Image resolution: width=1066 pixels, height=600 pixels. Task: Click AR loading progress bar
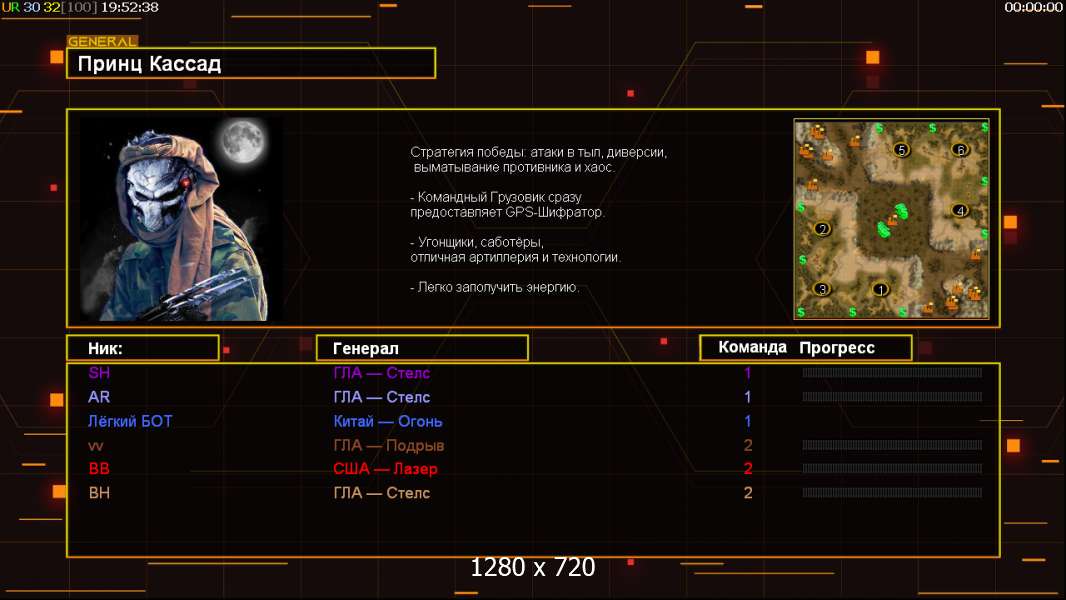pyautogui.click(x=892, y=397)
